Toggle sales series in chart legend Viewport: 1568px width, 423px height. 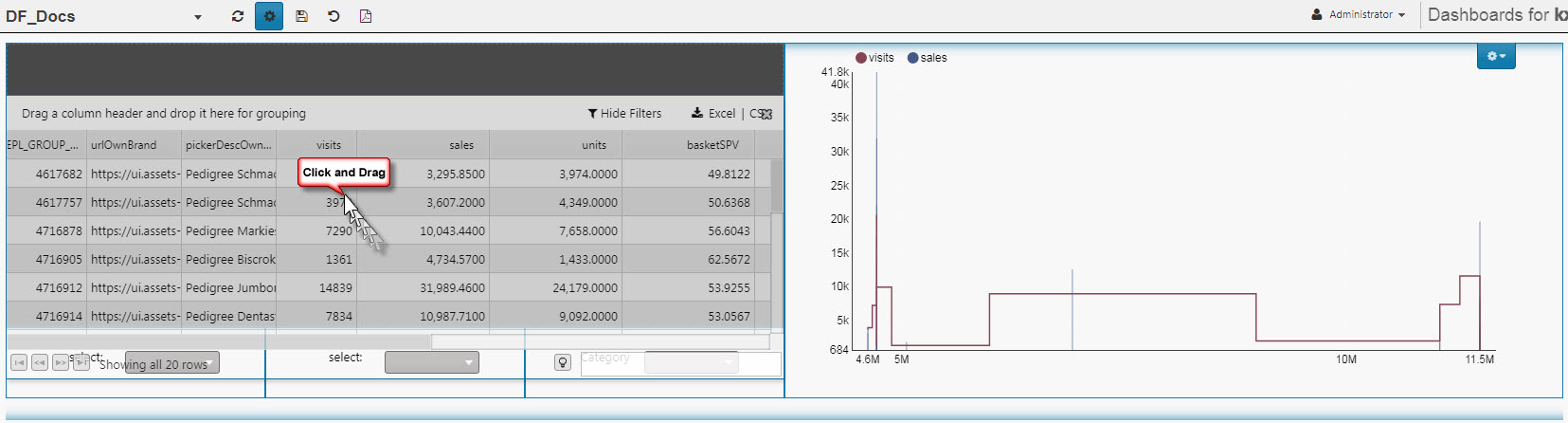[x=927, y=58]
